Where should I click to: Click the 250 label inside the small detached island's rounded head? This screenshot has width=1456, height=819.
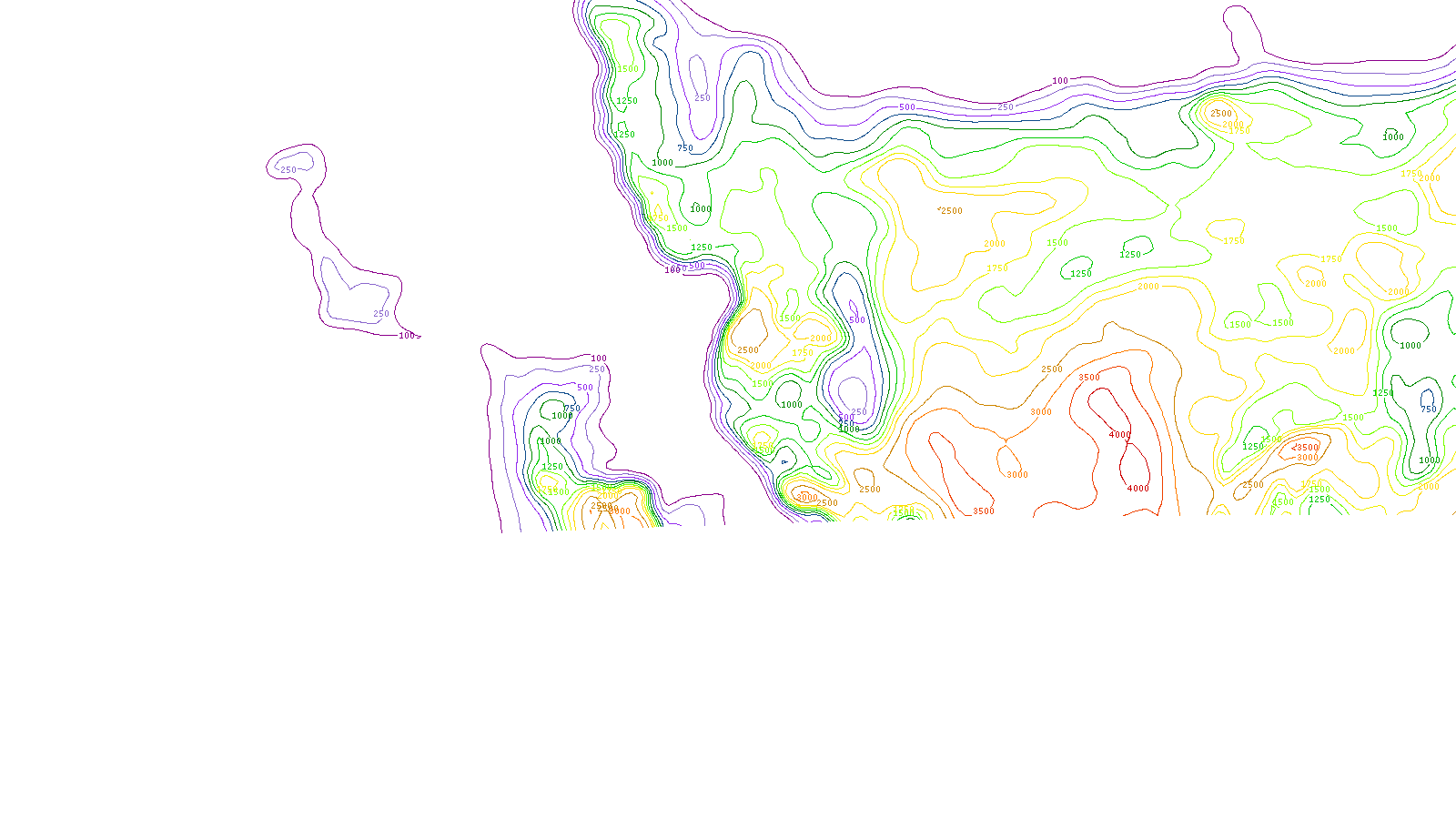coord(288,170)
